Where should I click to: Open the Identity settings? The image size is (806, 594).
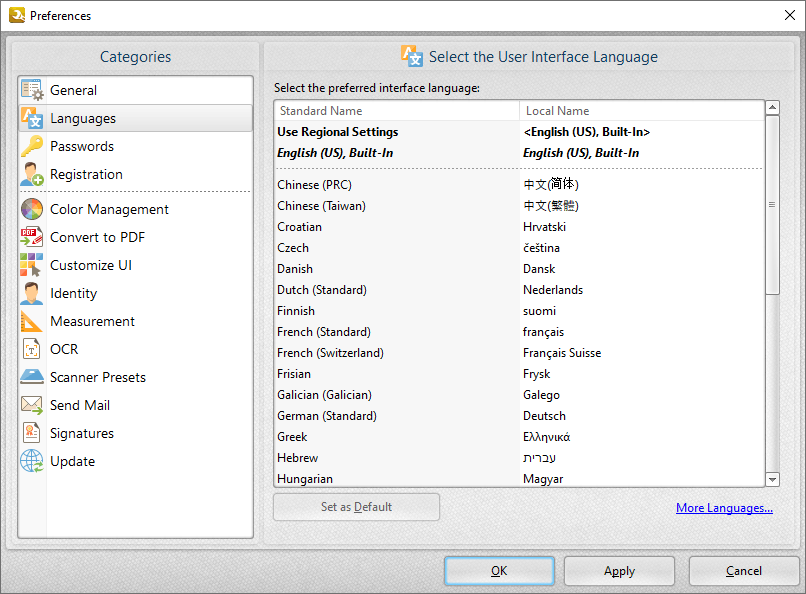[x=75, y=293]
